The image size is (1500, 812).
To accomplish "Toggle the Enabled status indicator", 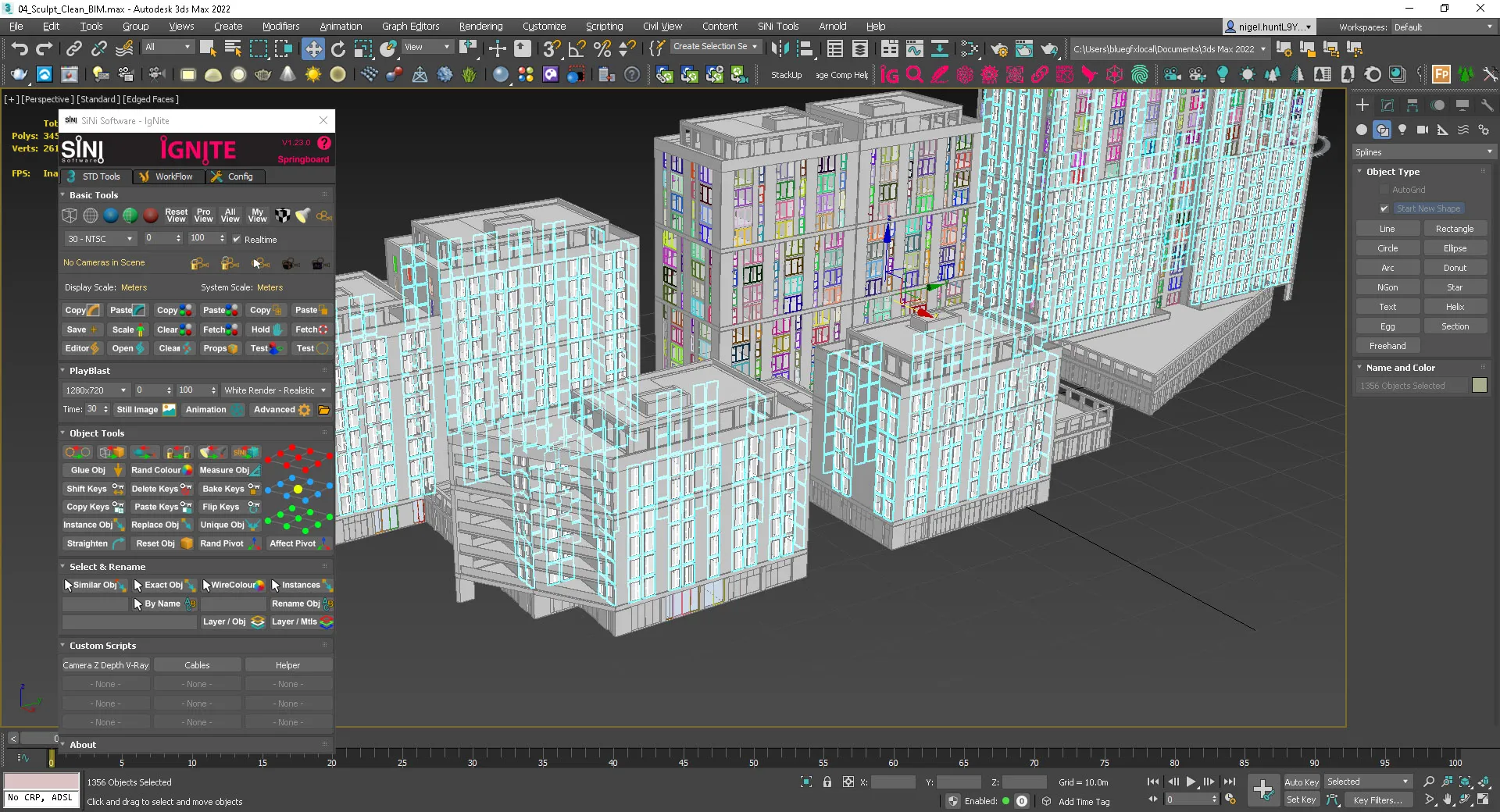I will click(1005, 801).
